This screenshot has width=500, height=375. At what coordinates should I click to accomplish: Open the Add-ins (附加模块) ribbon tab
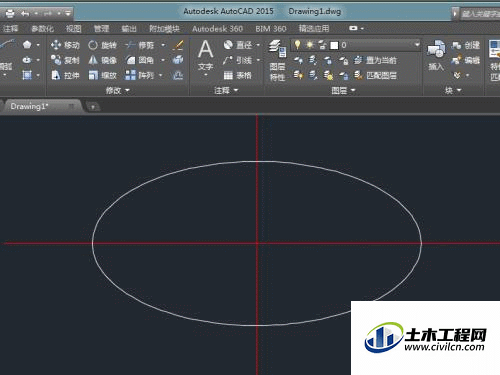pyautogui.click(x=164, y=29)
